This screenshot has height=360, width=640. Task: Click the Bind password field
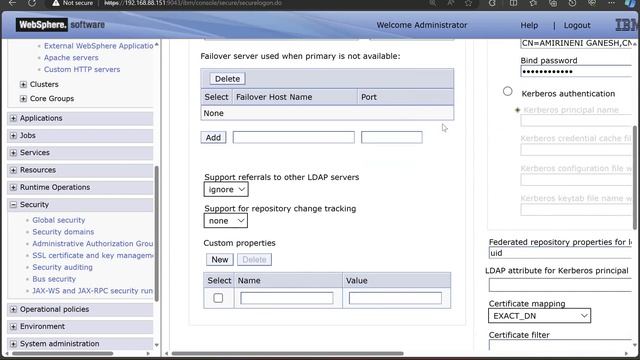[x=576, y=71]
